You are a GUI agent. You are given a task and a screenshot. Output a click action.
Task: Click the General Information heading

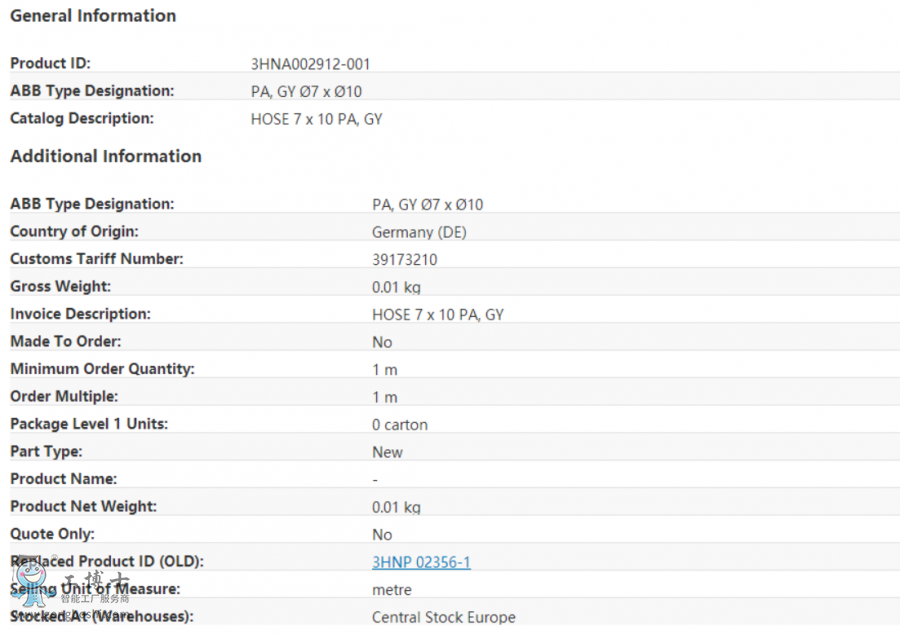coord(93,16)
